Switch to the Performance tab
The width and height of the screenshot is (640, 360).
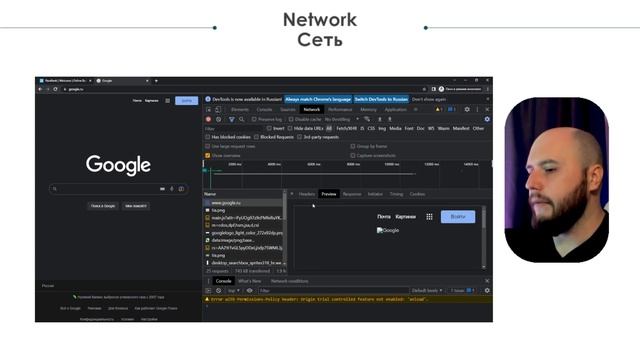(x=340, y=109)
